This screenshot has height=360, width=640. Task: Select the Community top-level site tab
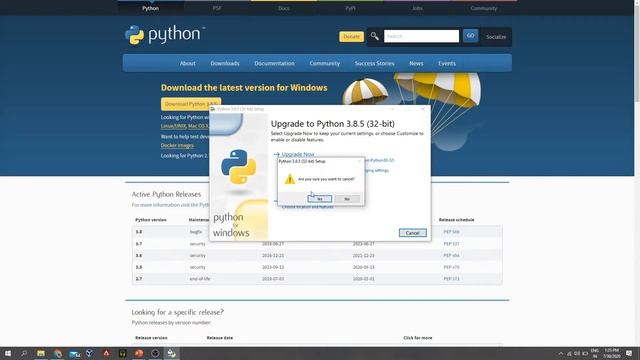click(484, 8)
